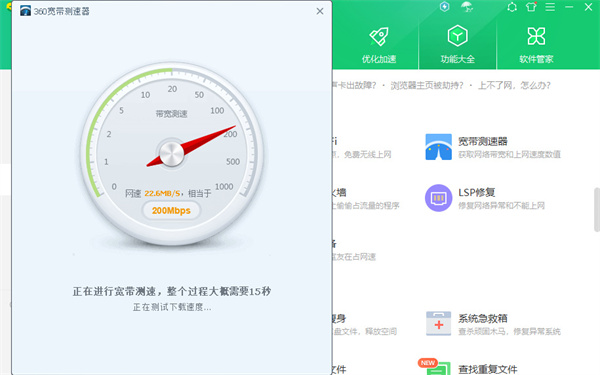
Task: Click the blue shield icon in title bar
Action: [x=445, y=7]
